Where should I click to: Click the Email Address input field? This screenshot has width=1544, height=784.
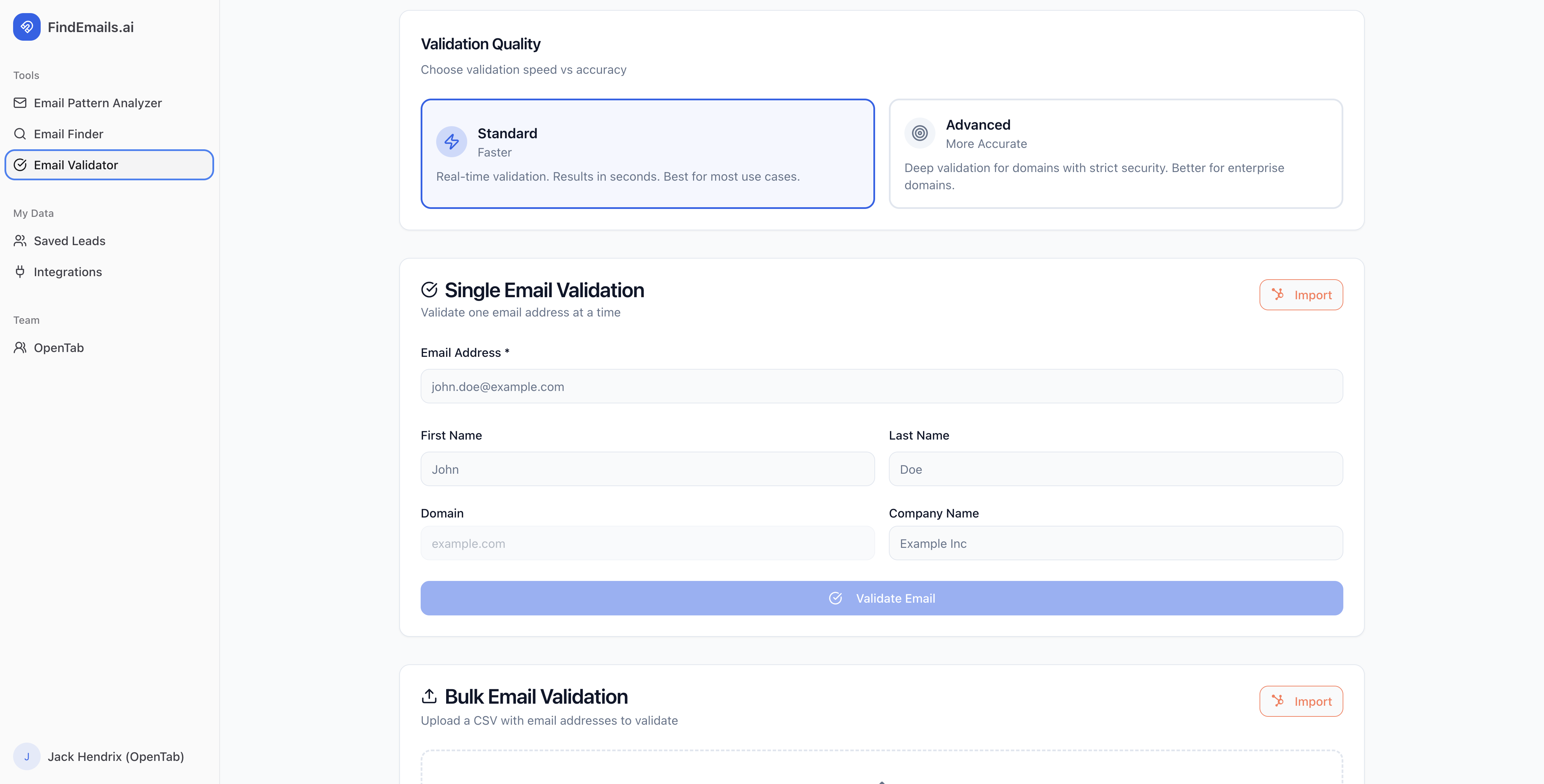[881, 386]
